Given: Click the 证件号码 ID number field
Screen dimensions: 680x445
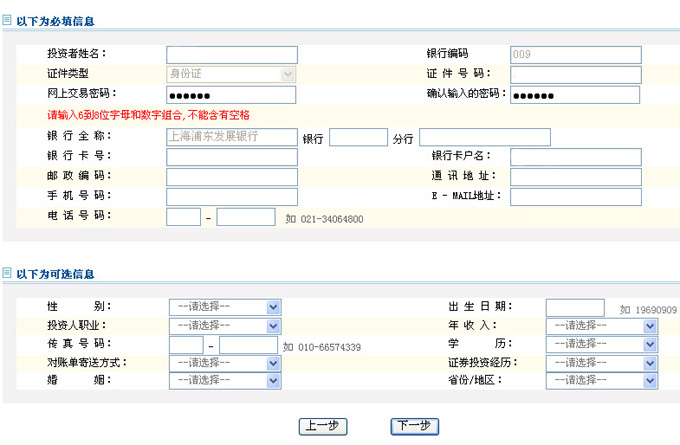Looking at the screenshot, I should coord(576,75).
